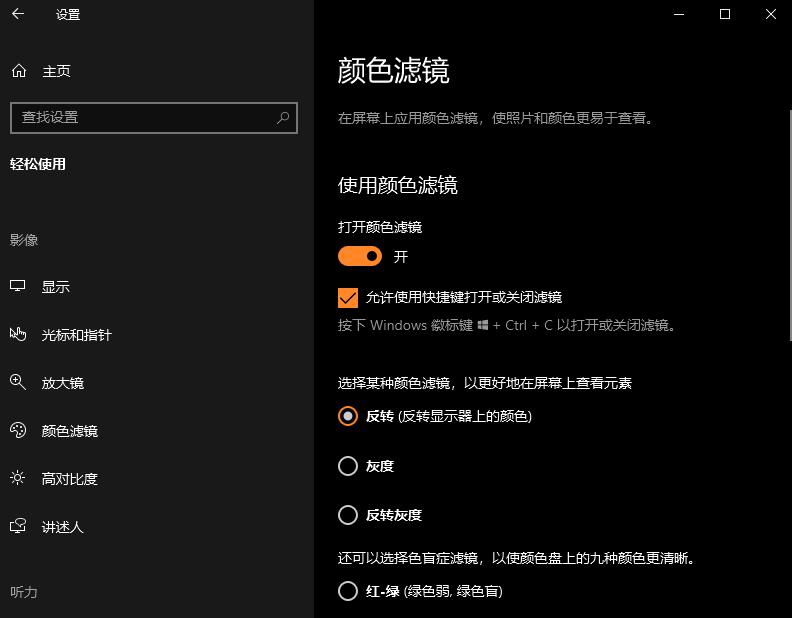Select the inverted (反转) radio button

pos(348,416)
